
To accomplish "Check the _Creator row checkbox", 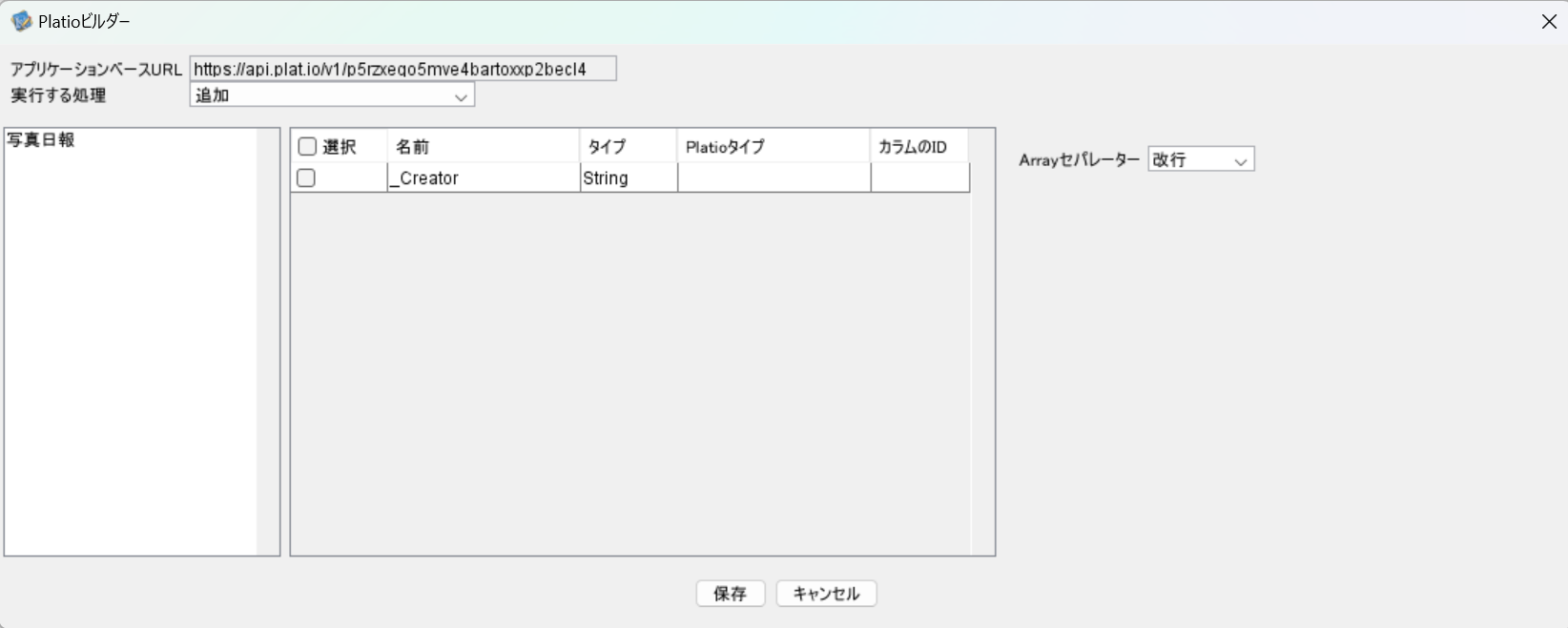I will tap(306, 178).
